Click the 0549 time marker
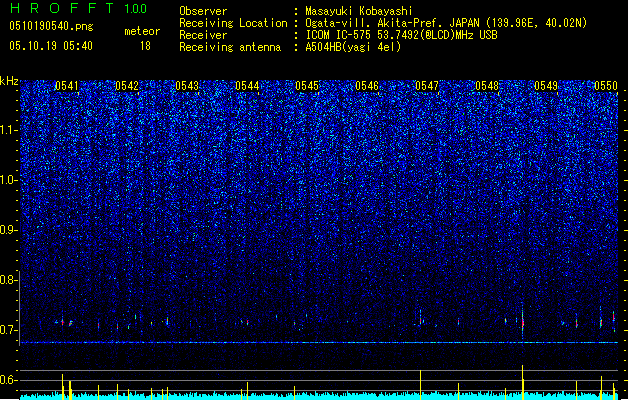 546,86
